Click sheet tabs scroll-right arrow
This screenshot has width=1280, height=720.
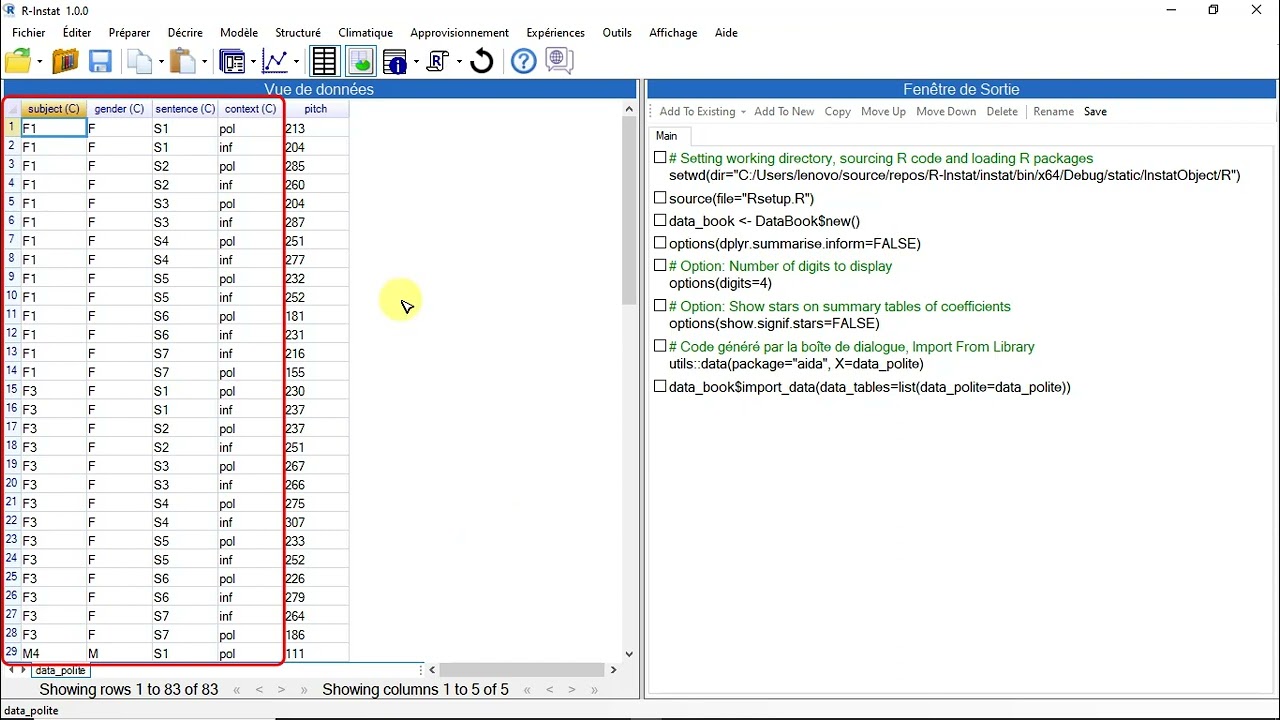[23, 670]
